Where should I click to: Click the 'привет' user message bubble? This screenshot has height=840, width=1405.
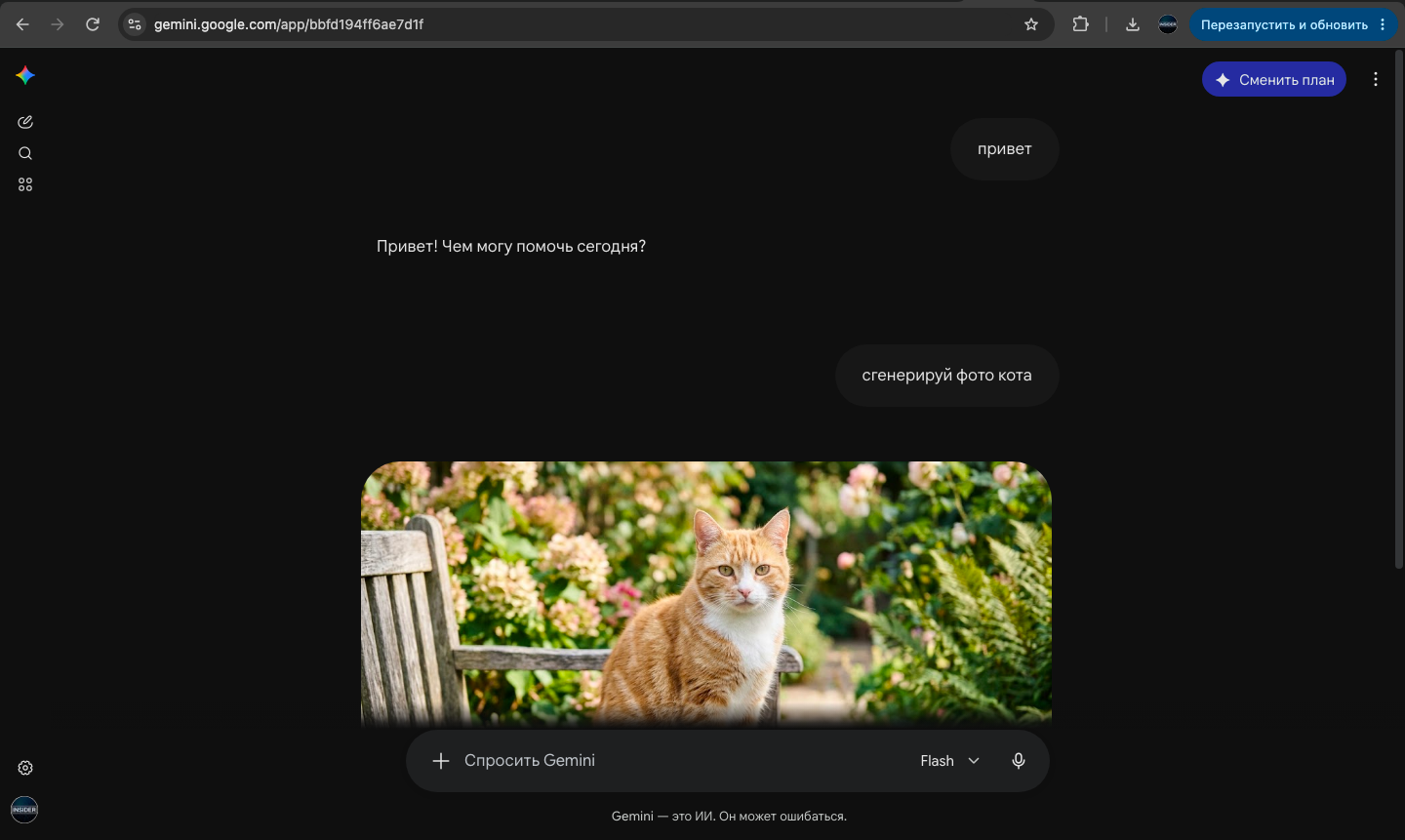tap(1005, 149)
